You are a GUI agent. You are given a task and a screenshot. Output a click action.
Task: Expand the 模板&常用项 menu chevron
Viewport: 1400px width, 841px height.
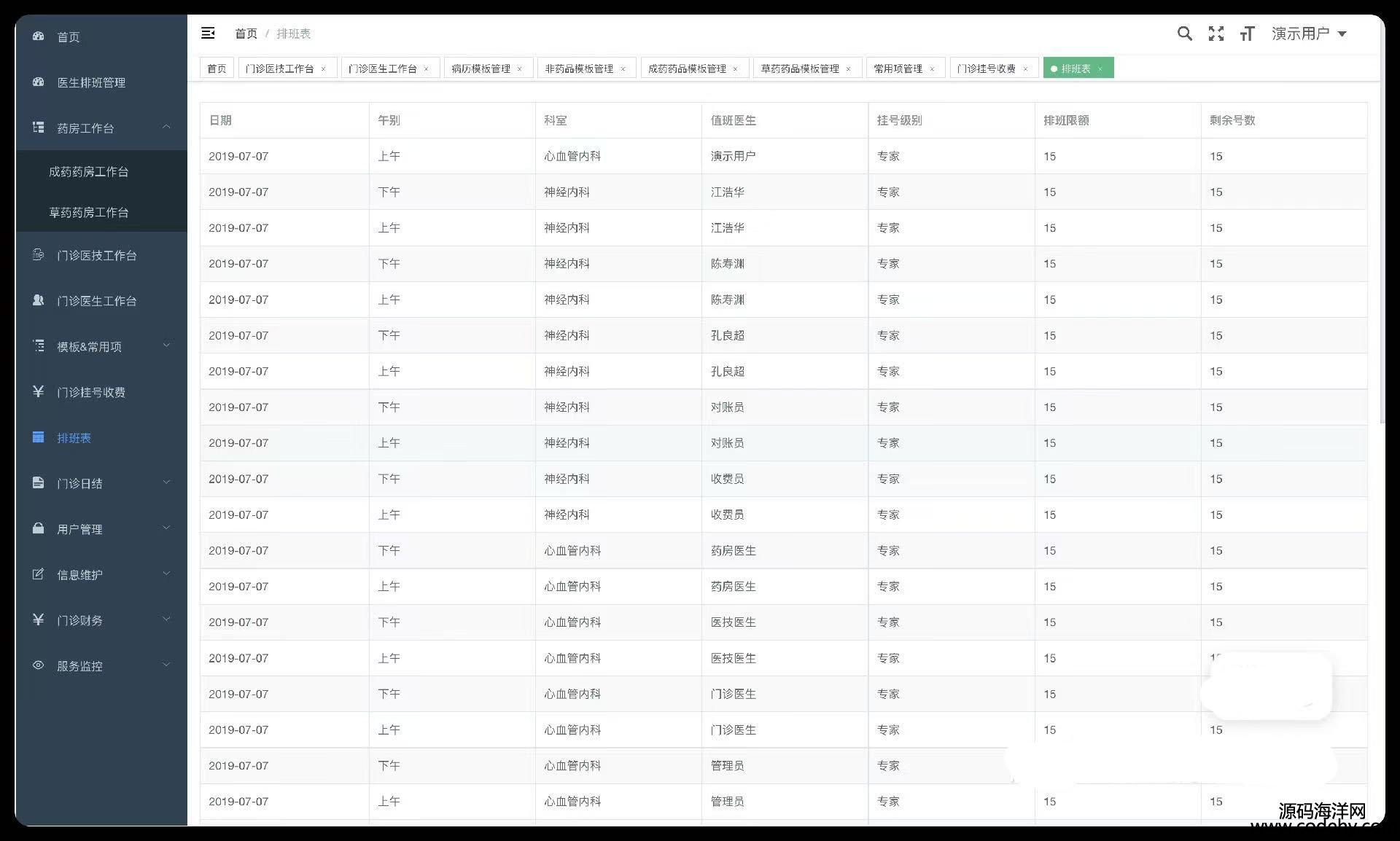[x=166, y=345]
